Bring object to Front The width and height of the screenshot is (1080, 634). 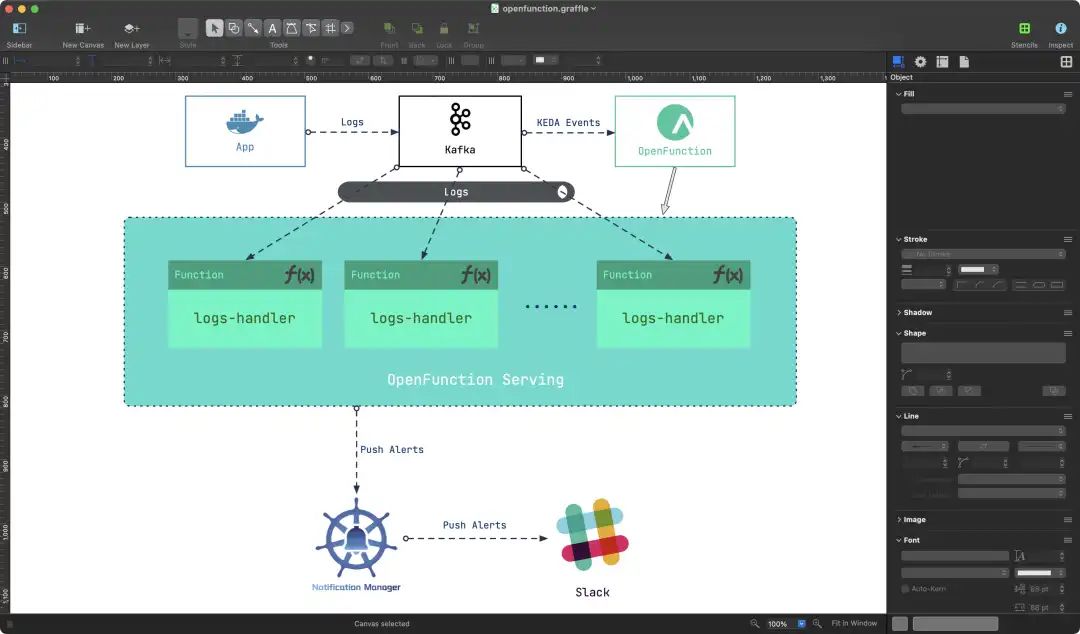point(389,28)
